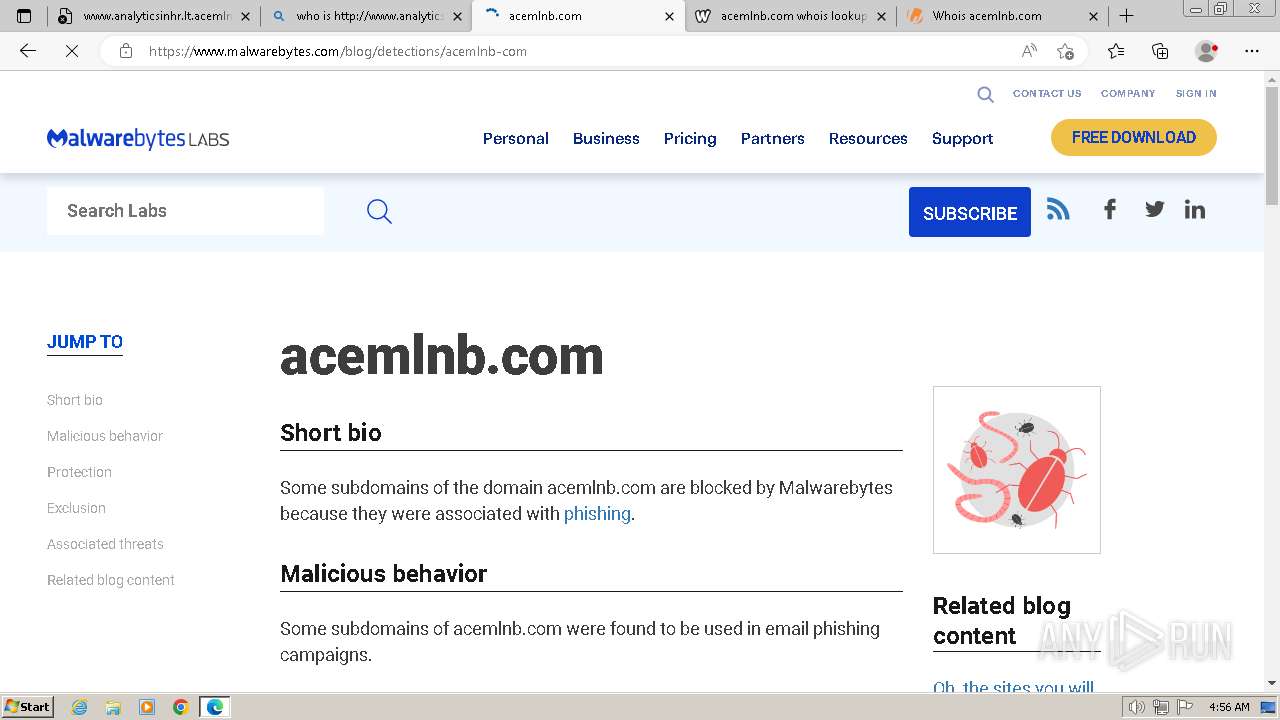The image size is (1280, 720).
Task: Click the SUBSCRIBE button
Action: [x=970, y=212]
